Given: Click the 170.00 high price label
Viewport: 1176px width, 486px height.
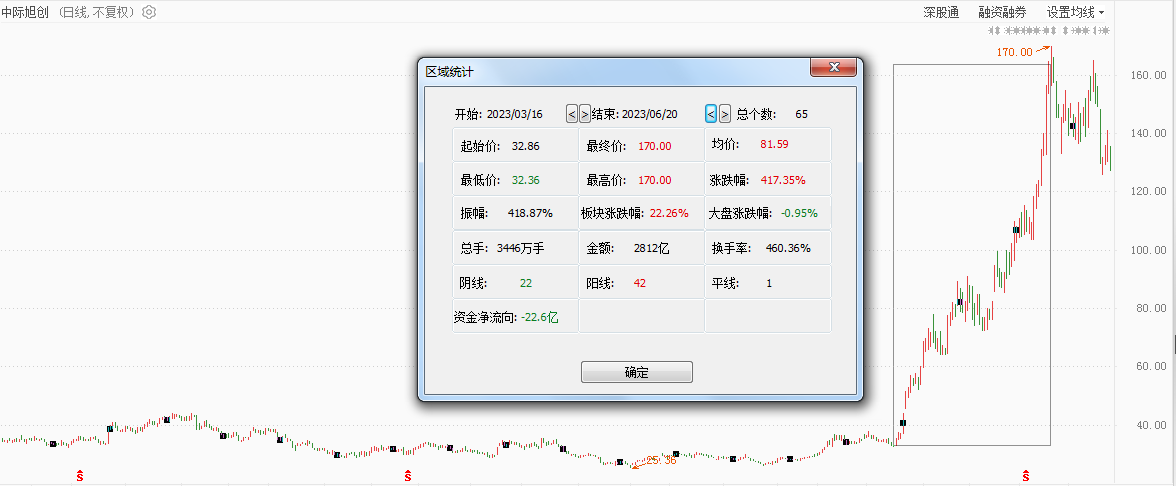Looking at the screenshot, I should (1014, 52).
